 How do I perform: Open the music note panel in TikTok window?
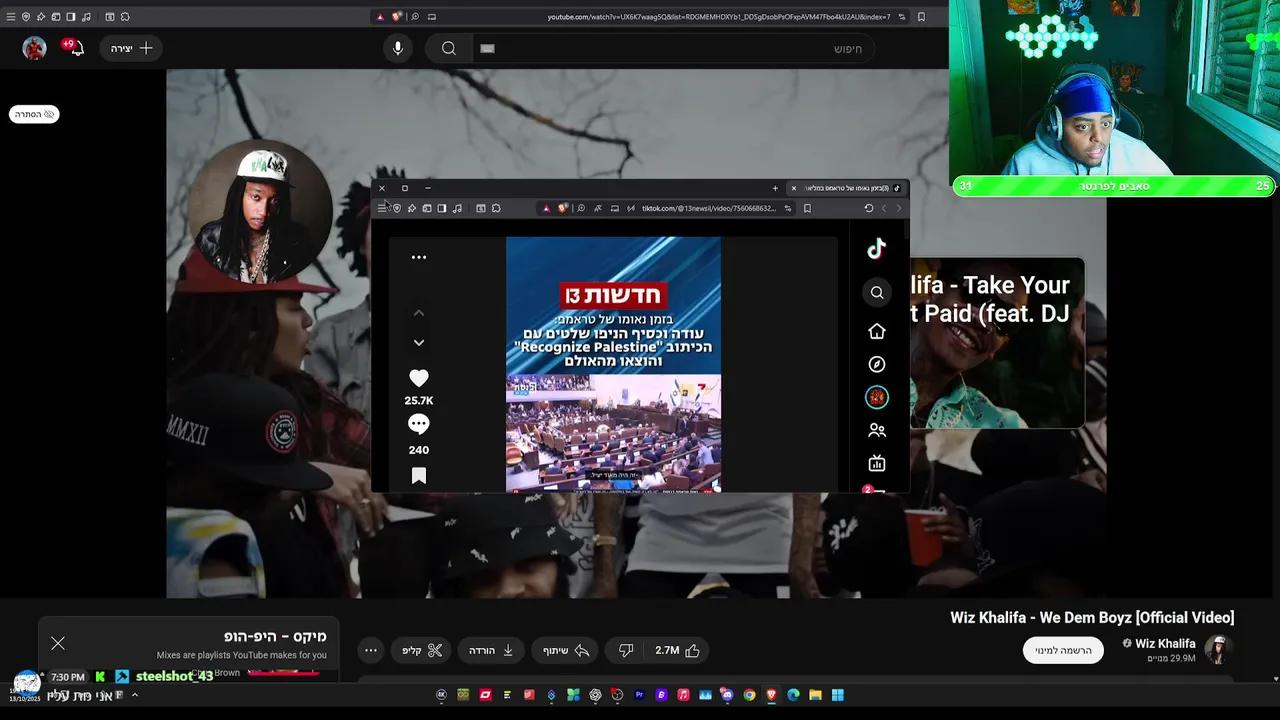click(x=457, y=208)
